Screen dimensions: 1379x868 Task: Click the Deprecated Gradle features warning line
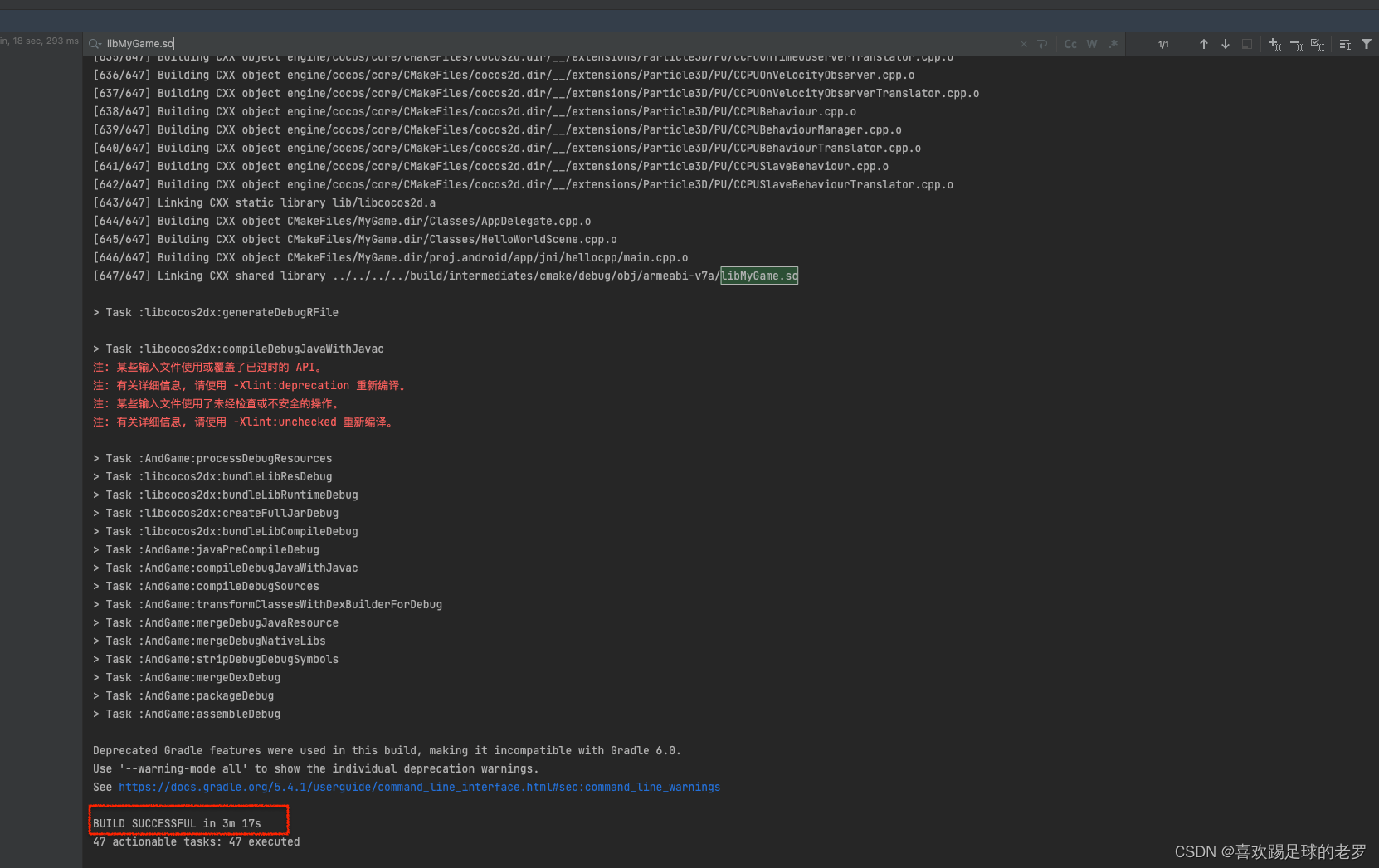tap(387, 750)
